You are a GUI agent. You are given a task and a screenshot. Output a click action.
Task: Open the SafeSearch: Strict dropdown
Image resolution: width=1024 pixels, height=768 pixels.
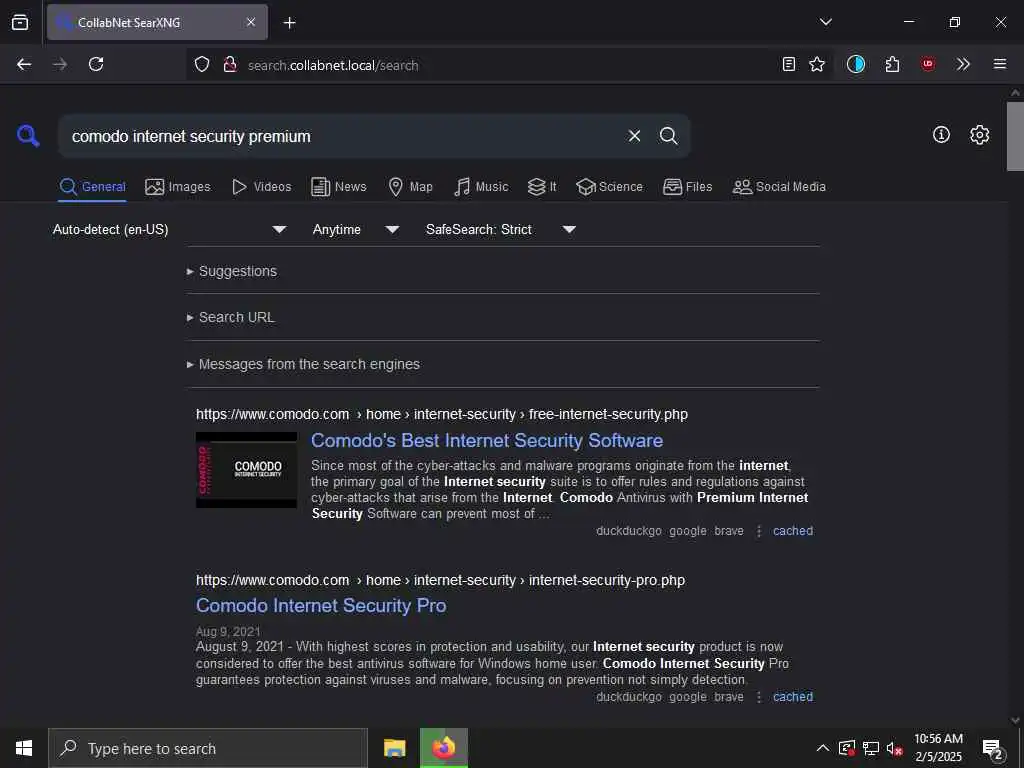click(x=501, y=229)
